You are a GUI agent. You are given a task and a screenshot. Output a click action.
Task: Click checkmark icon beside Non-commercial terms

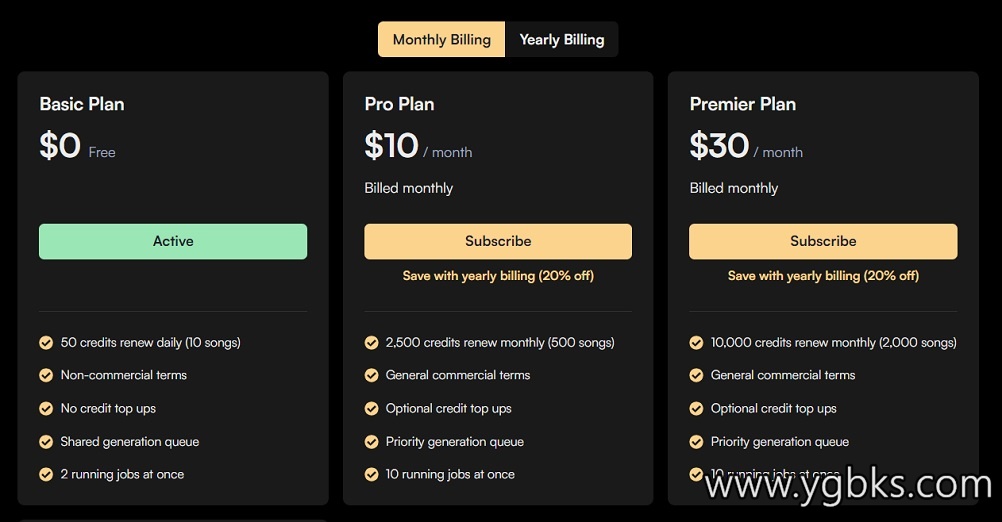[x=46, y=376]
